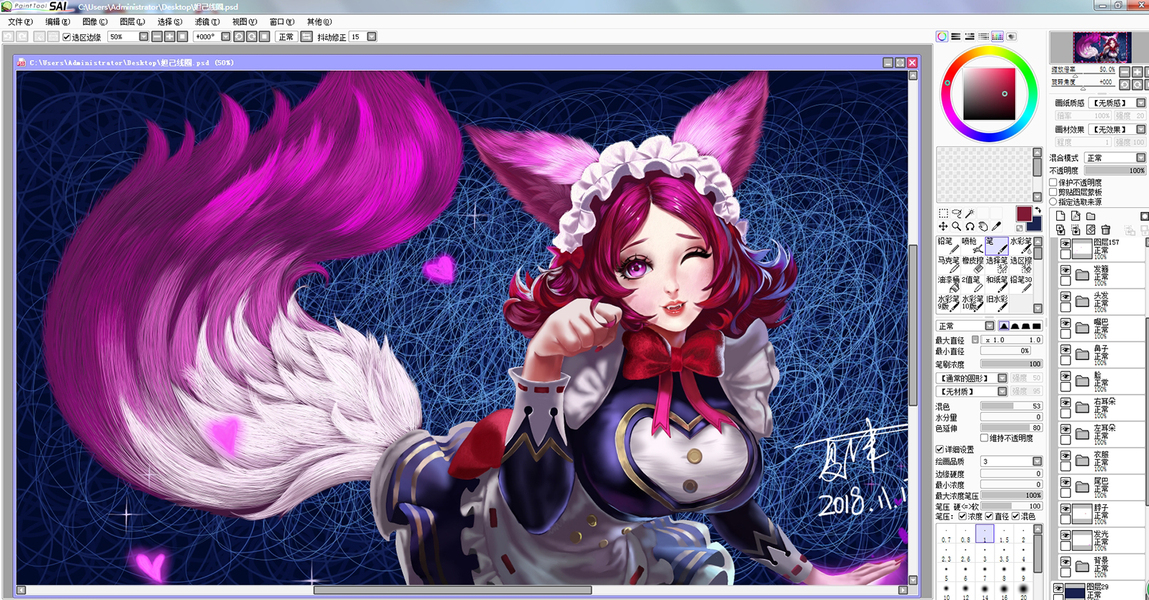Open the zoom 50% dropdown
Viewport: 1149px width, 600px height.
pyautogui.click(x=144, y=37)
